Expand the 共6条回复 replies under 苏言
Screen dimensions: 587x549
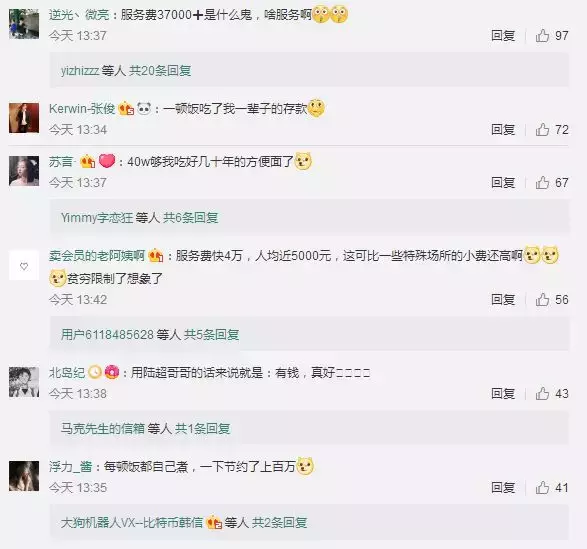click(x=191, y=217)
